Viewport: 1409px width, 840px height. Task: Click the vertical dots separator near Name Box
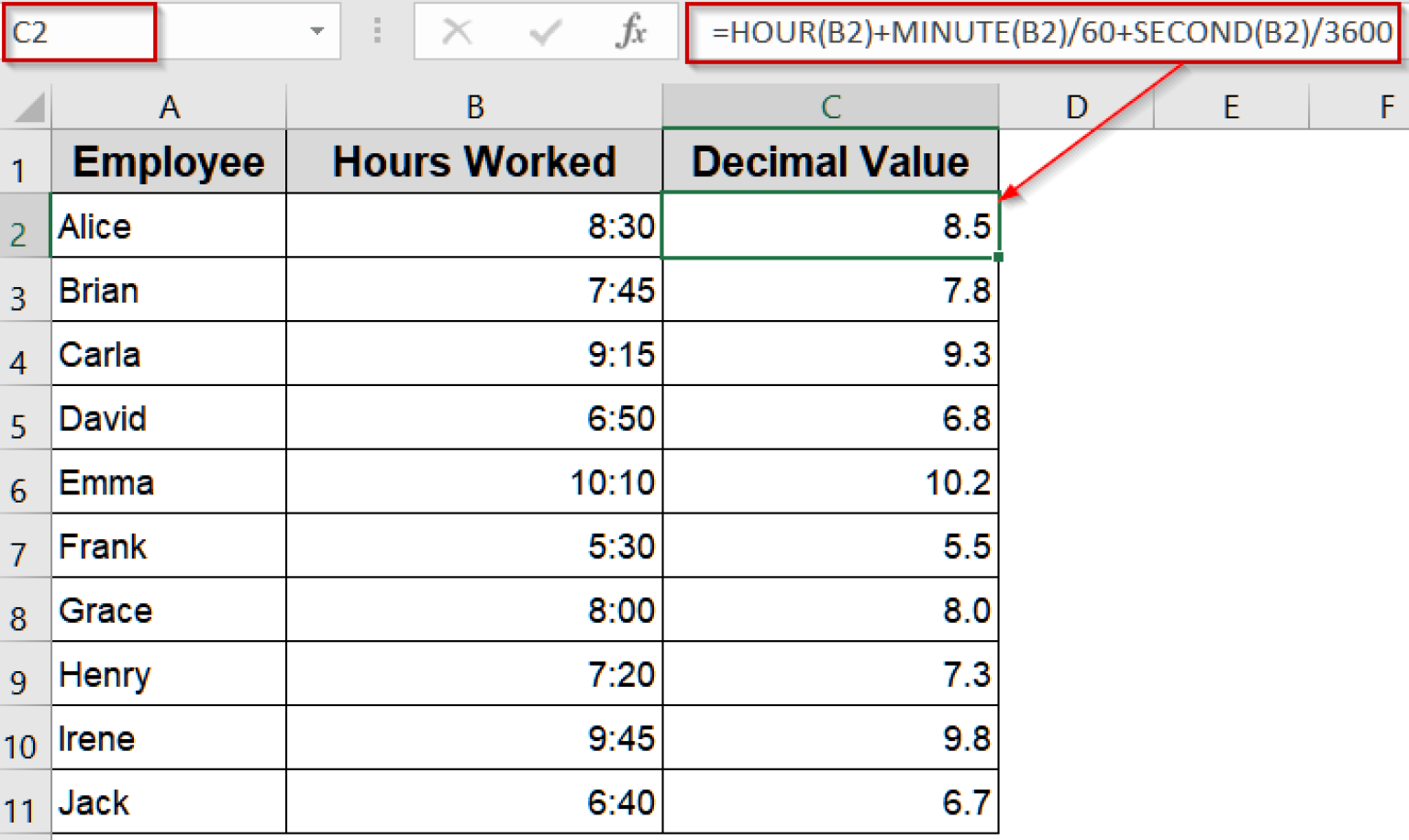tap(376, 32)
